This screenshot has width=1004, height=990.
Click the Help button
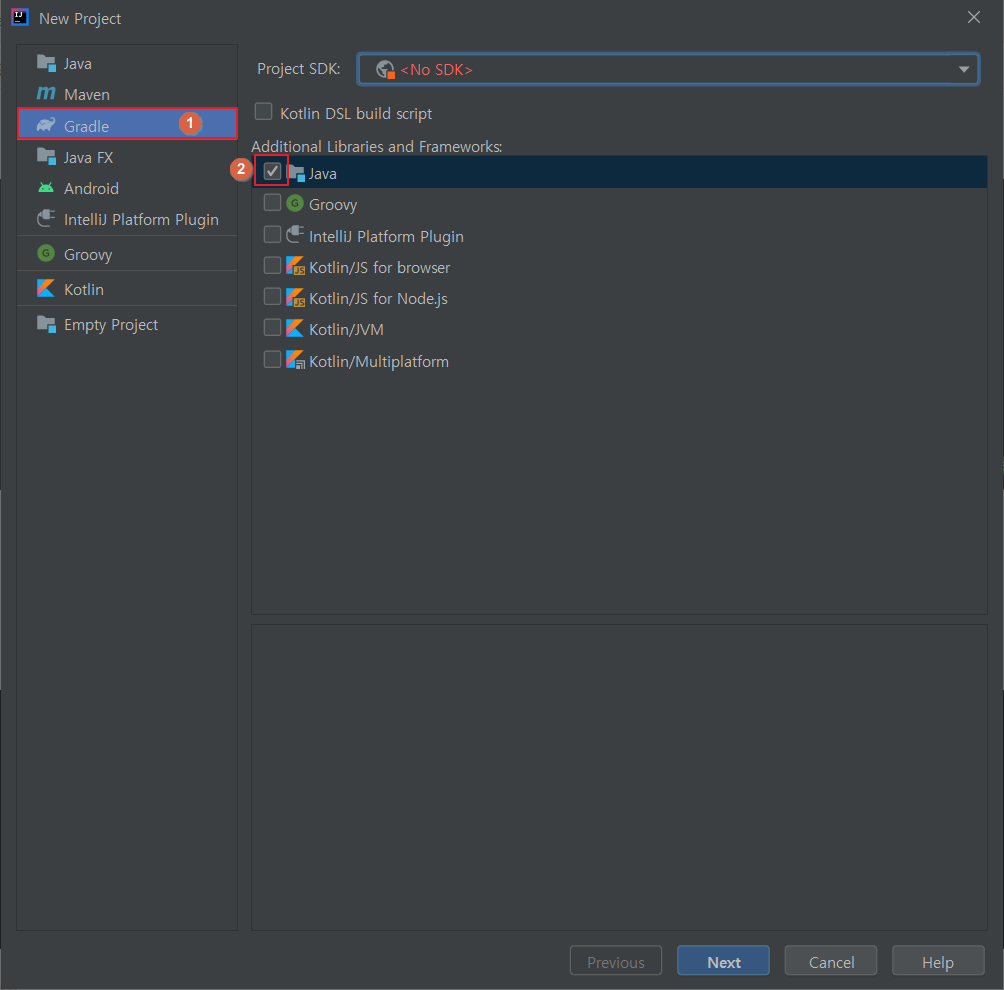pyautogui.click(x=938, y=961)
